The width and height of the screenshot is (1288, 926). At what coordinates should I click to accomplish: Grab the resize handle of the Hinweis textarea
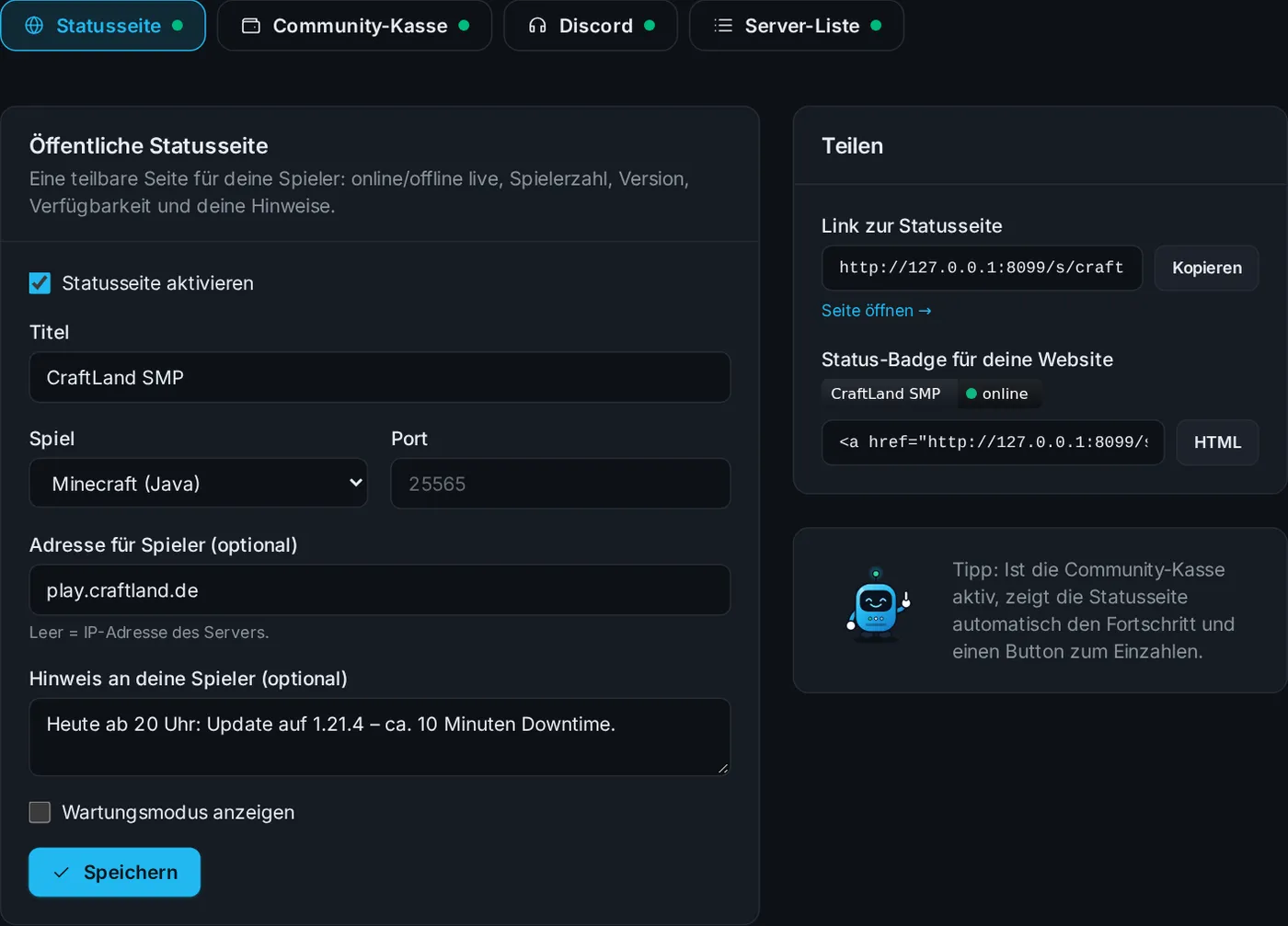(723, 768)
